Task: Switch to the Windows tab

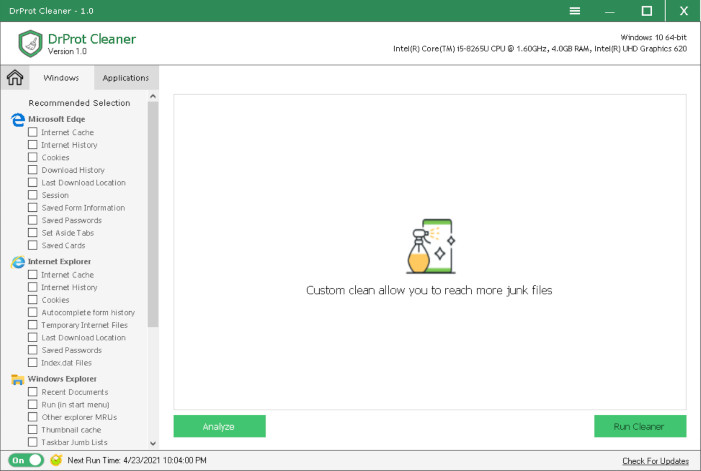Action: (x=61, y=78)
